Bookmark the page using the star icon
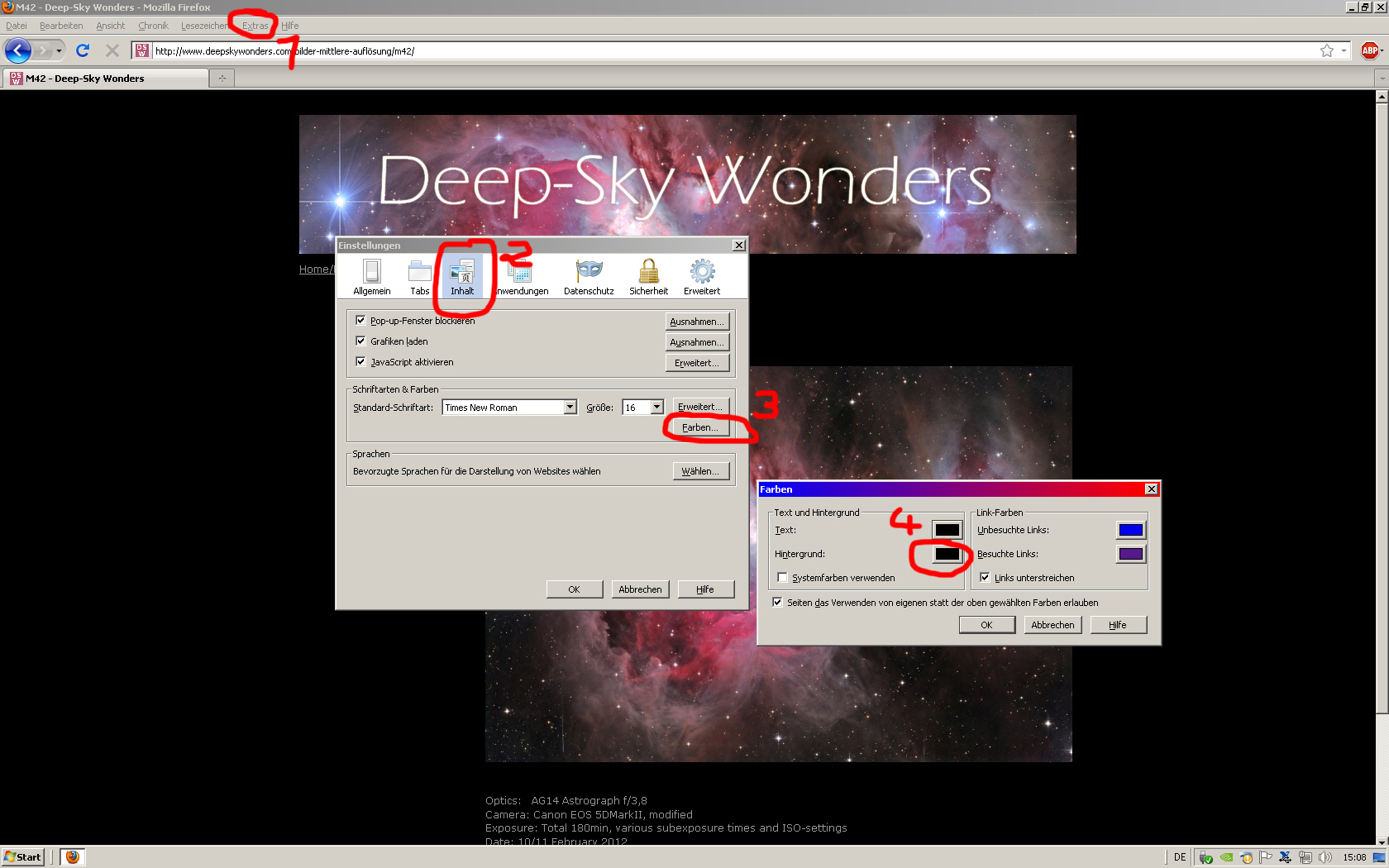The image size is (1389, 868). click(1326, 51)
